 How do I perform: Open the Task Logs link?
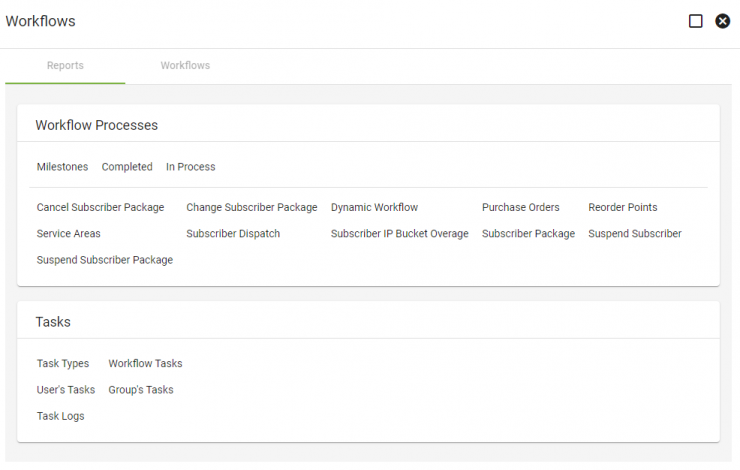click(x=60, y=416)
